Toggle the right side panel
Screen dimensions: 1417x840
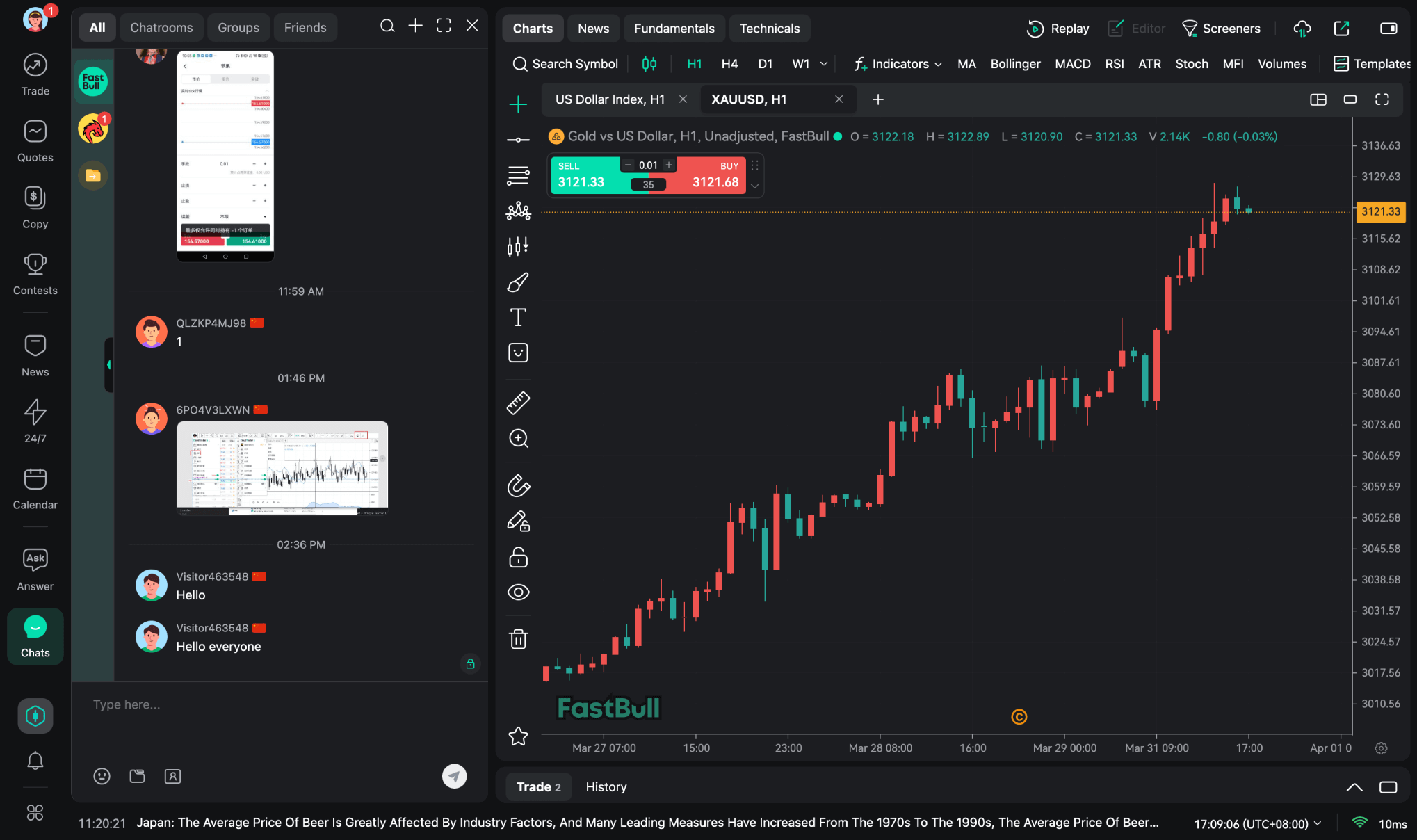click(x=1388, y=29)
